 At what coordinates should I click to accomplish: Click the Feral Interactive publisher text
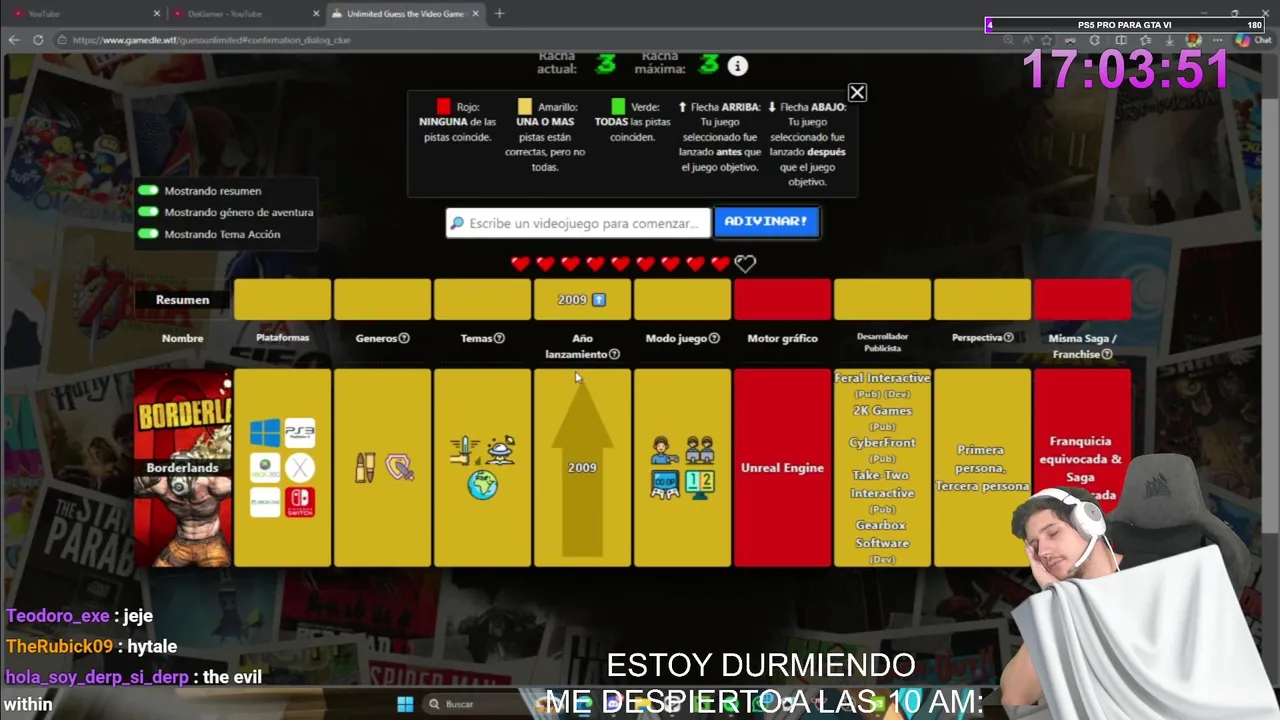click(882, 378)
